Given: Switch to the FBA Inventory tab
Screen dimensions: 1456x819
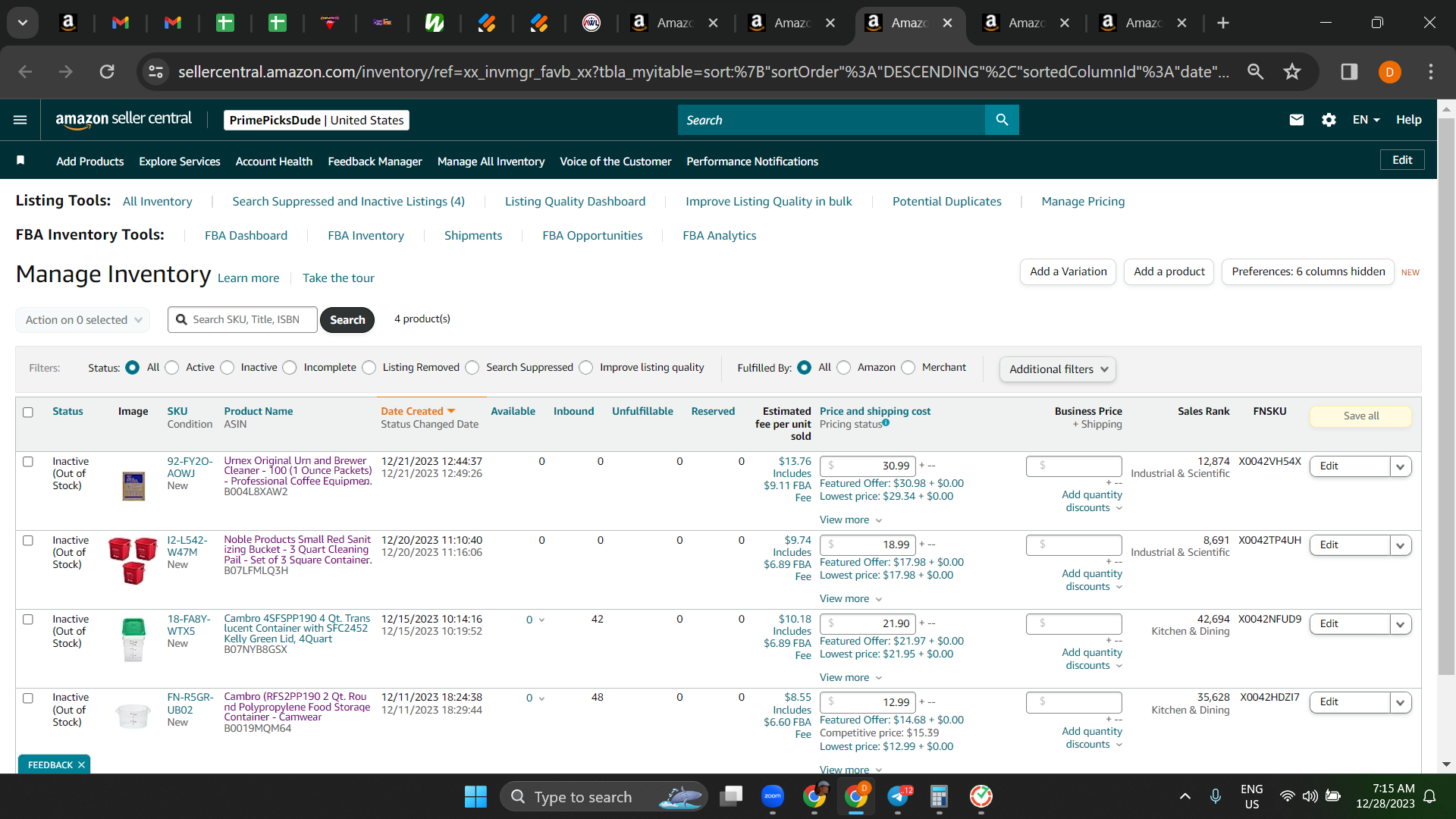Looking at the screenshot, I should click(x=366, y=236).
